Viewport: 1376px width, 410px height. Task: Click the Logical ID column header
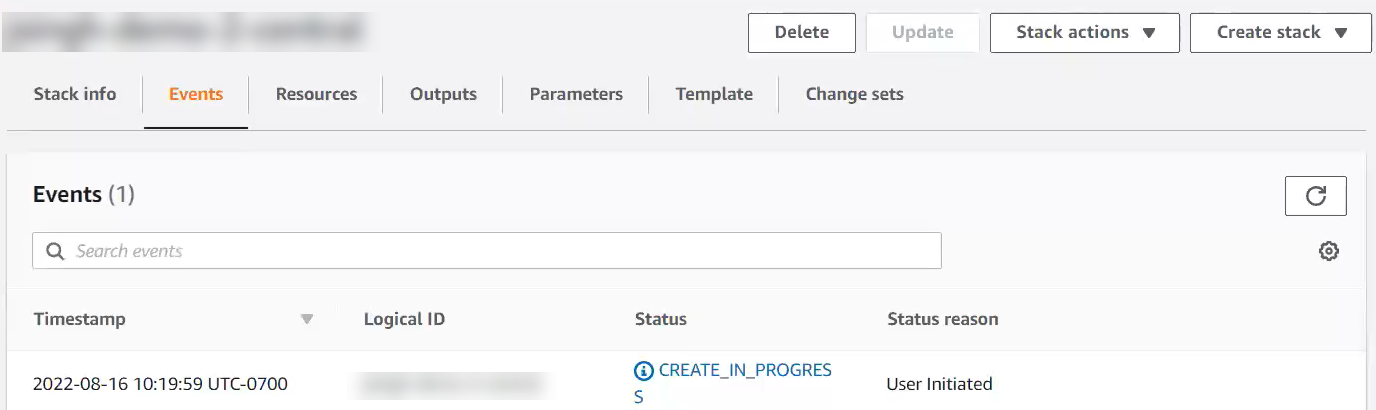(x=404, y=320)
